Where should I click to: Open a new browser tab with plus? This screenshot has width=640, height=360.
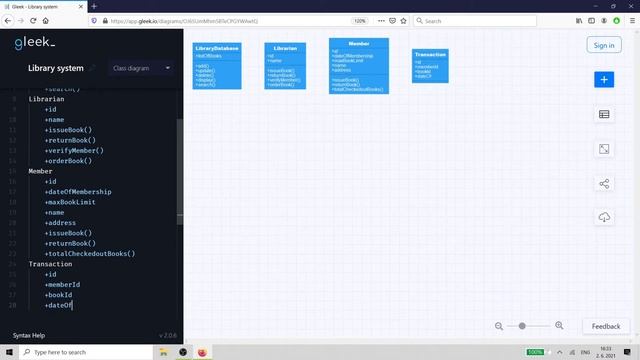coord(94,6)
